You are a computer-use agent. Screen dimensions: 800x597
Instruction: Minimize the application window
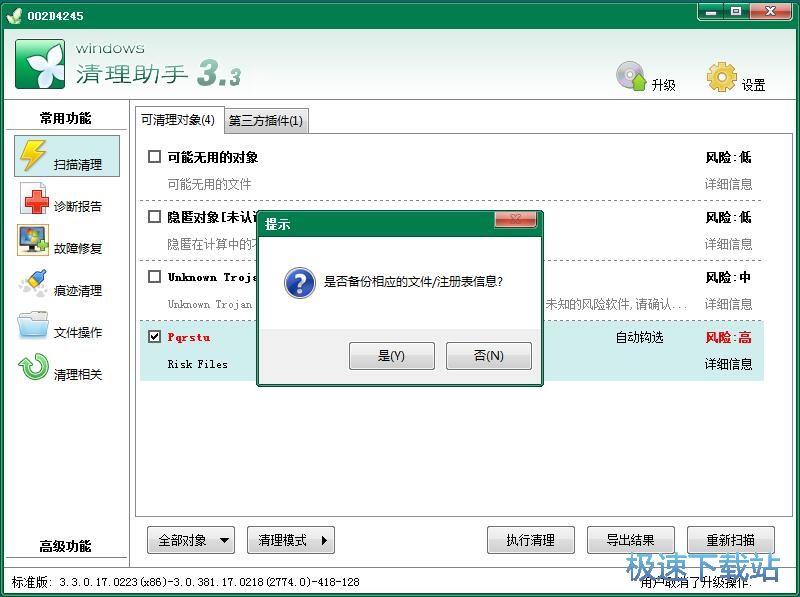click(x=711, y=12)
